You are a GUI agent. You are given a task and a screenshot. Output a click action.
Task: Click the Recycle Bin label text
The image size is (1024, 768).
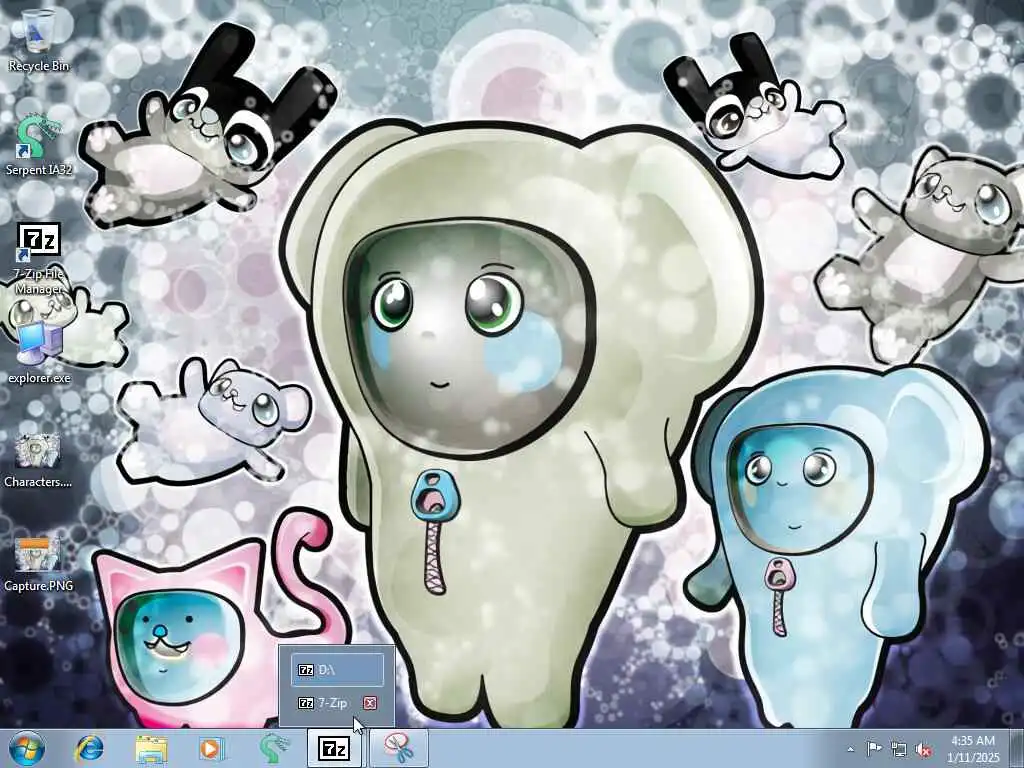coord(39,65)
